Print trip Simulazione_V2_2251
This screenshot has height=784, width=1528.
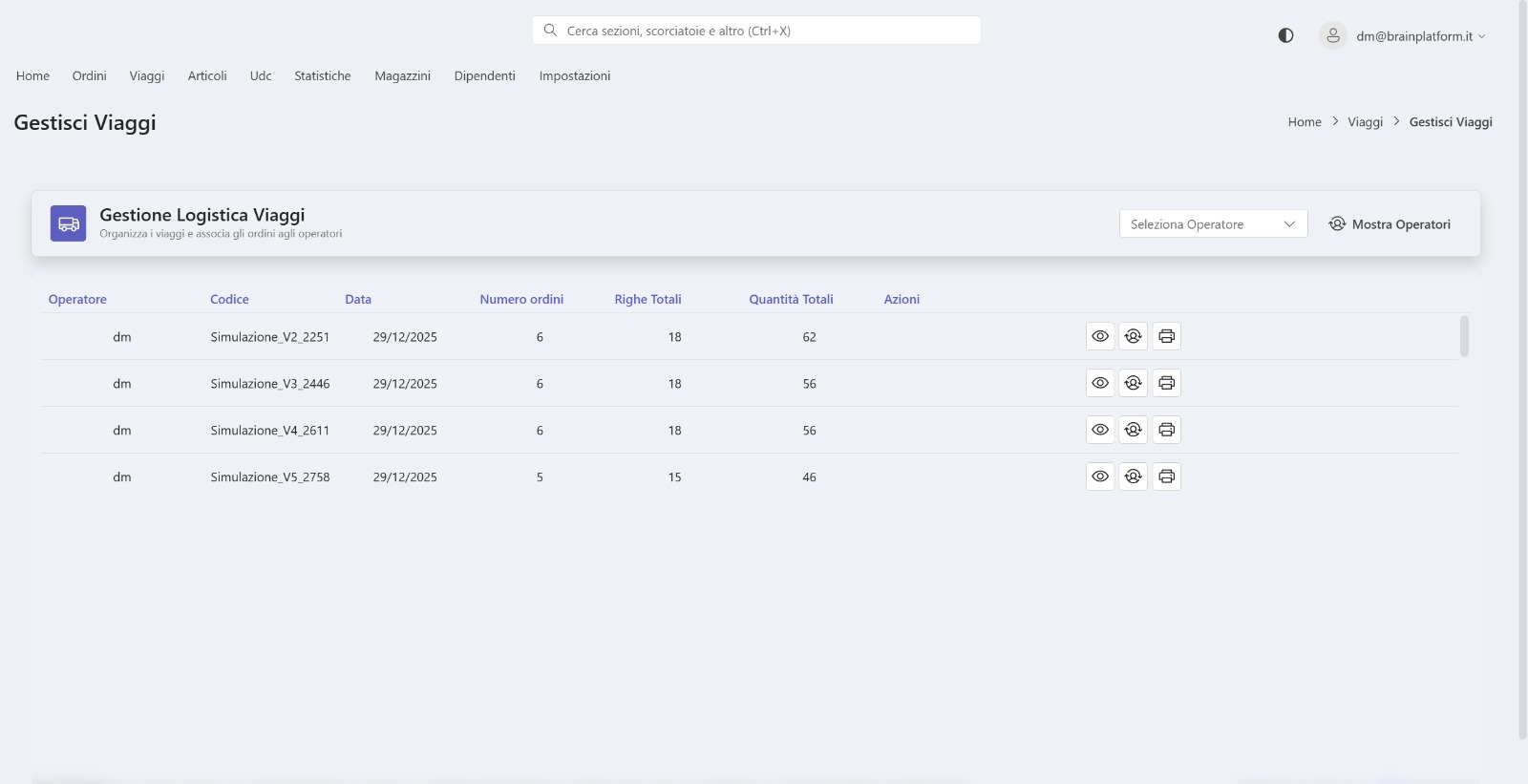click(1167, 336)
